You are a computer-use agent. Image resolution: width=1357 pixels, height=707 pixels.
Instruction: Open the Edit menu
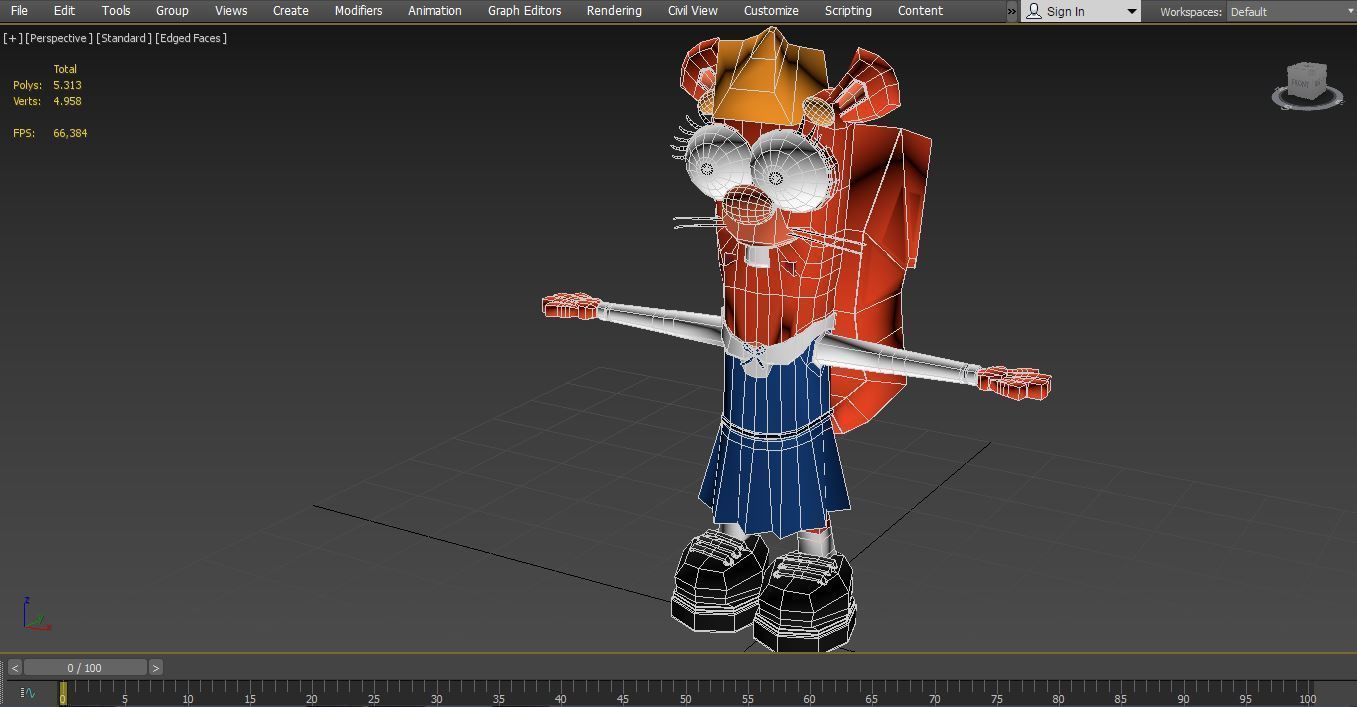tap(64, 11)
